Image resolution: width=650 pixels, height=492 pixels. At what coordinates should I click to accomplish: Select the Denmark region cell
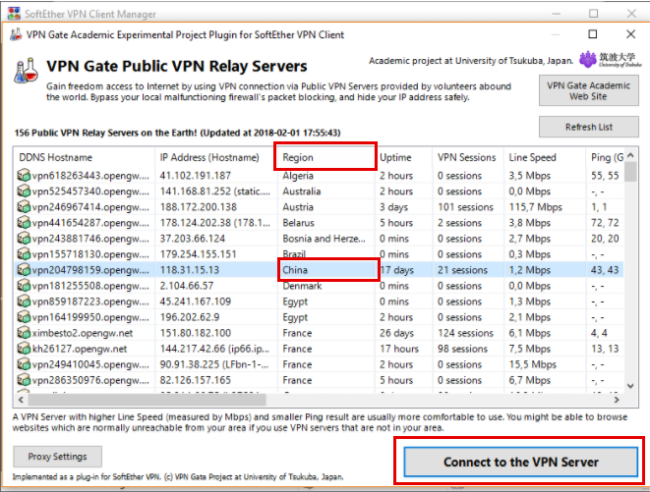(302, 286)
